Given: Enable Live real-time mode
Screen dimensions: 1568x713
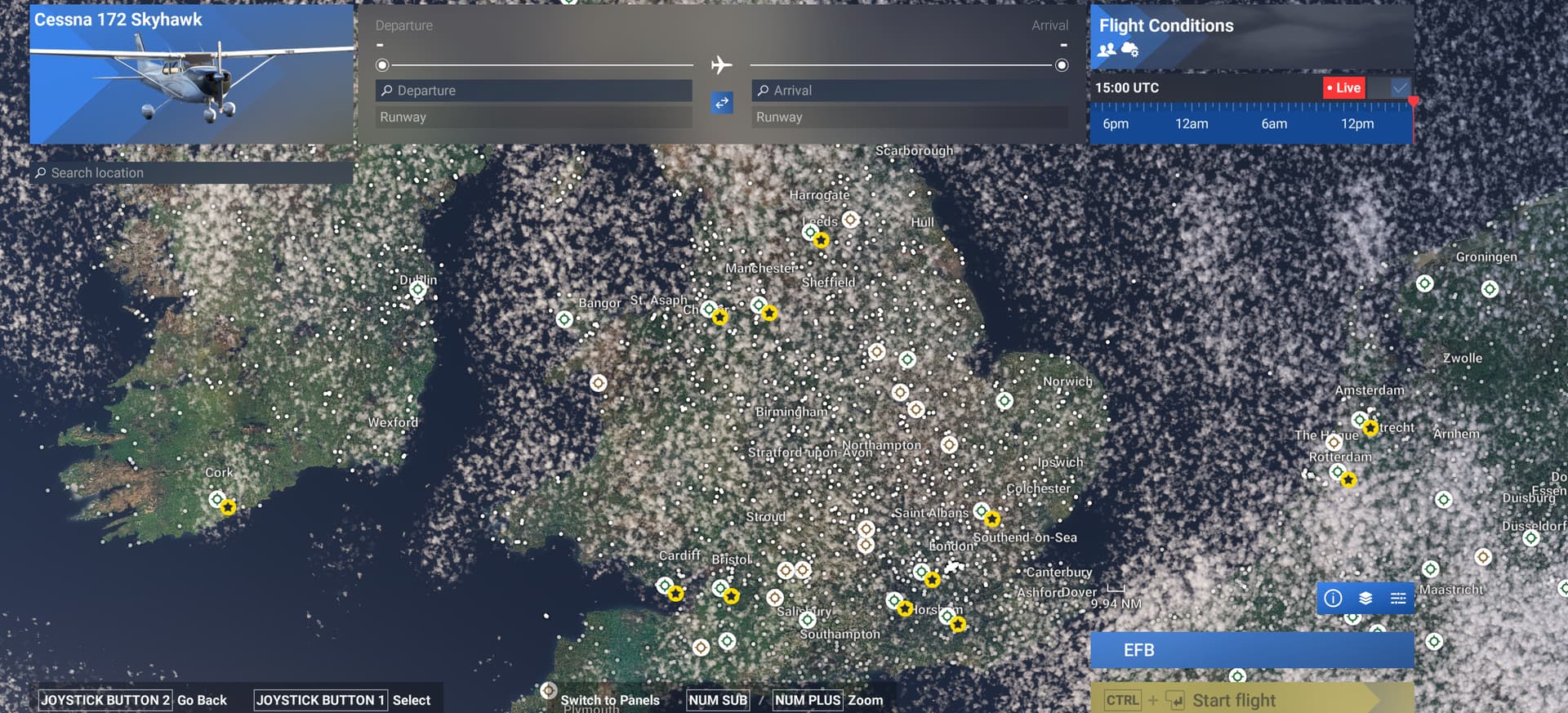Looking at the screenshot, I should (x=1343, y=88).
